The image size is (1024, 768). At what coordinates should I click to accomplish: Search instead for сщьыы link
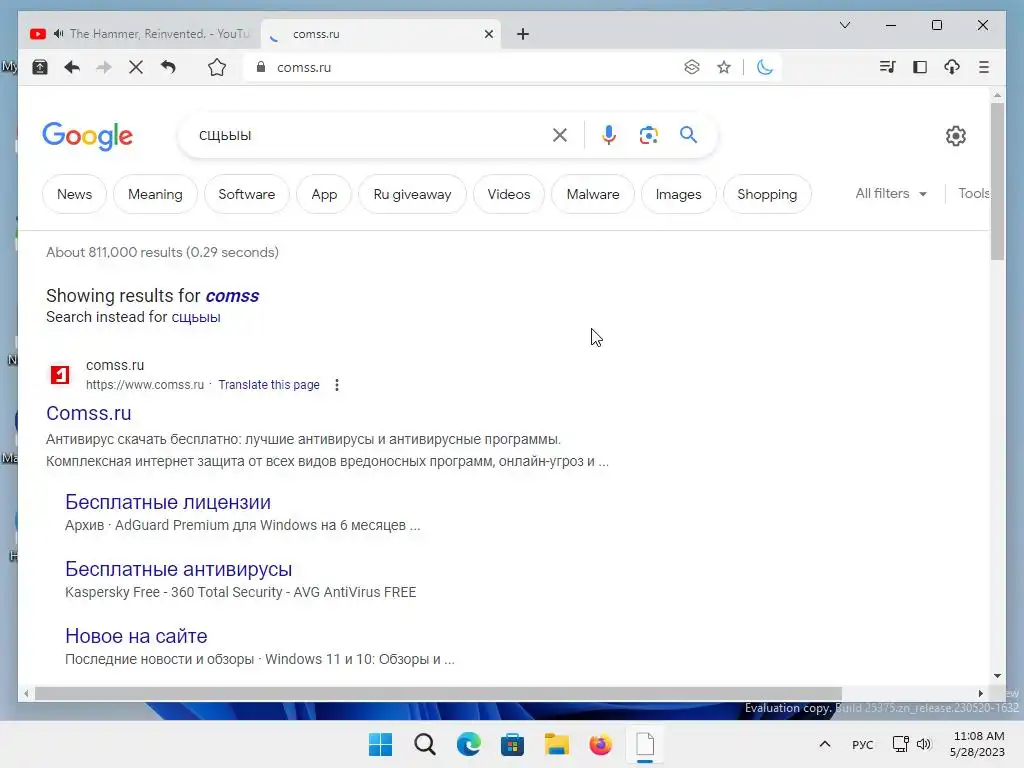196,317
